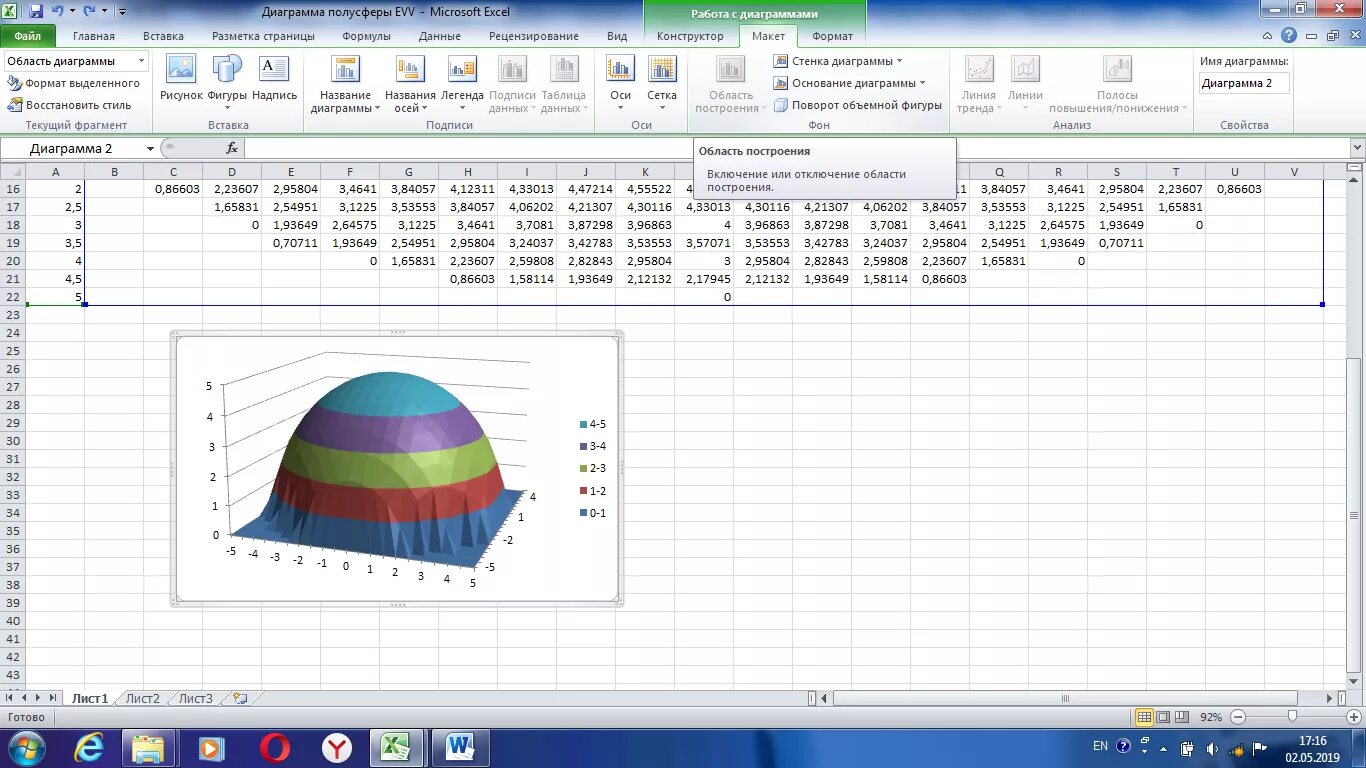
Task: Switch to the Конструктор chart tab
Action: tap(690, 36)
